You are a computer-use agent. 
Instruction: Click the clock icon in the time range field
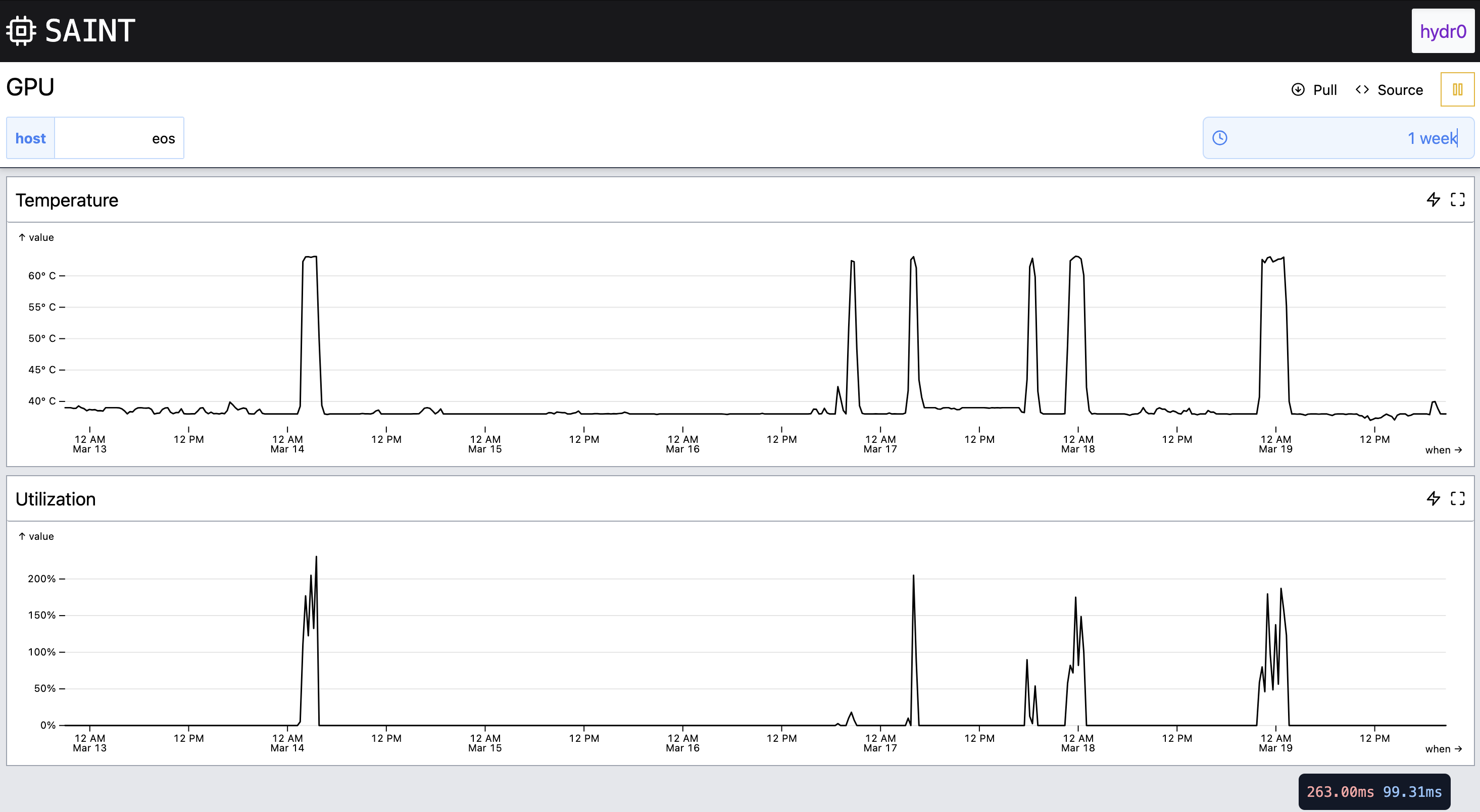click(x=1220, y=138)
